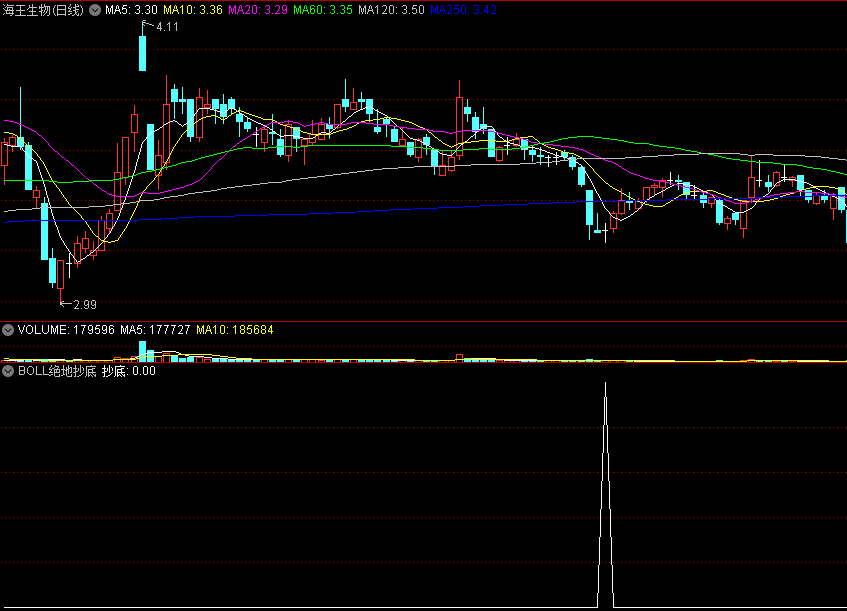Select the 抄底: 0.00 value
The image size is (847, 611).
point(129,371)
